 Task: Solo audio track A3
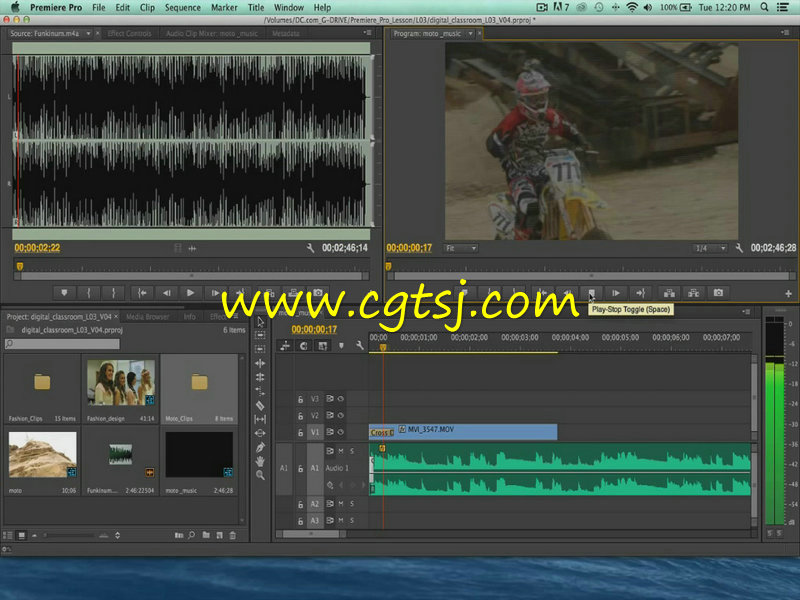352,520
